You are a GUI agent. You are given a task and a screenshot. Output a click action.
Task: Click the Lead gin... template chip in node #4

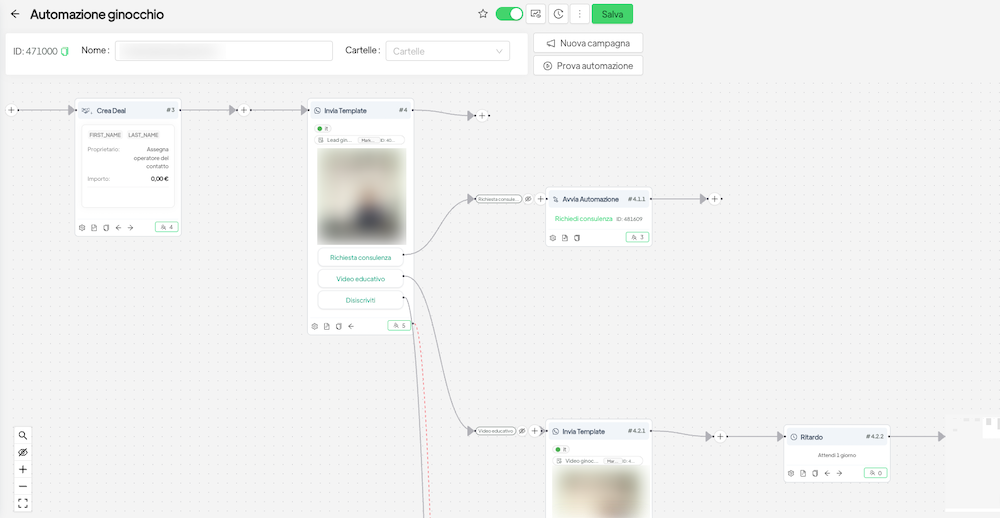360,140
